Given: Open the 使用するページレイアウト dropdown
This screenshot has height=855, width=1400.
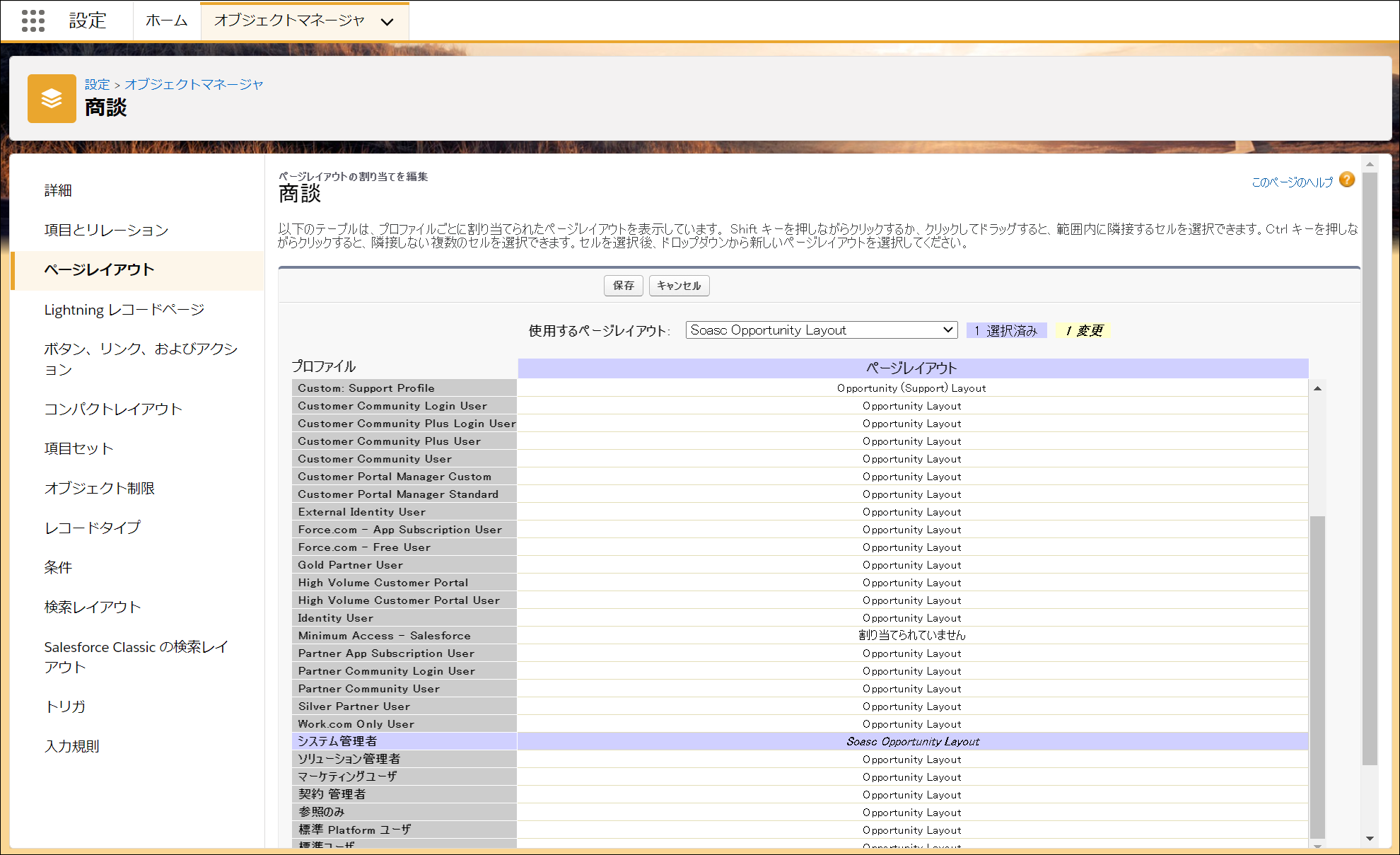Looking at the screenshot, I should pyautogui.click(x=821, y=330).
